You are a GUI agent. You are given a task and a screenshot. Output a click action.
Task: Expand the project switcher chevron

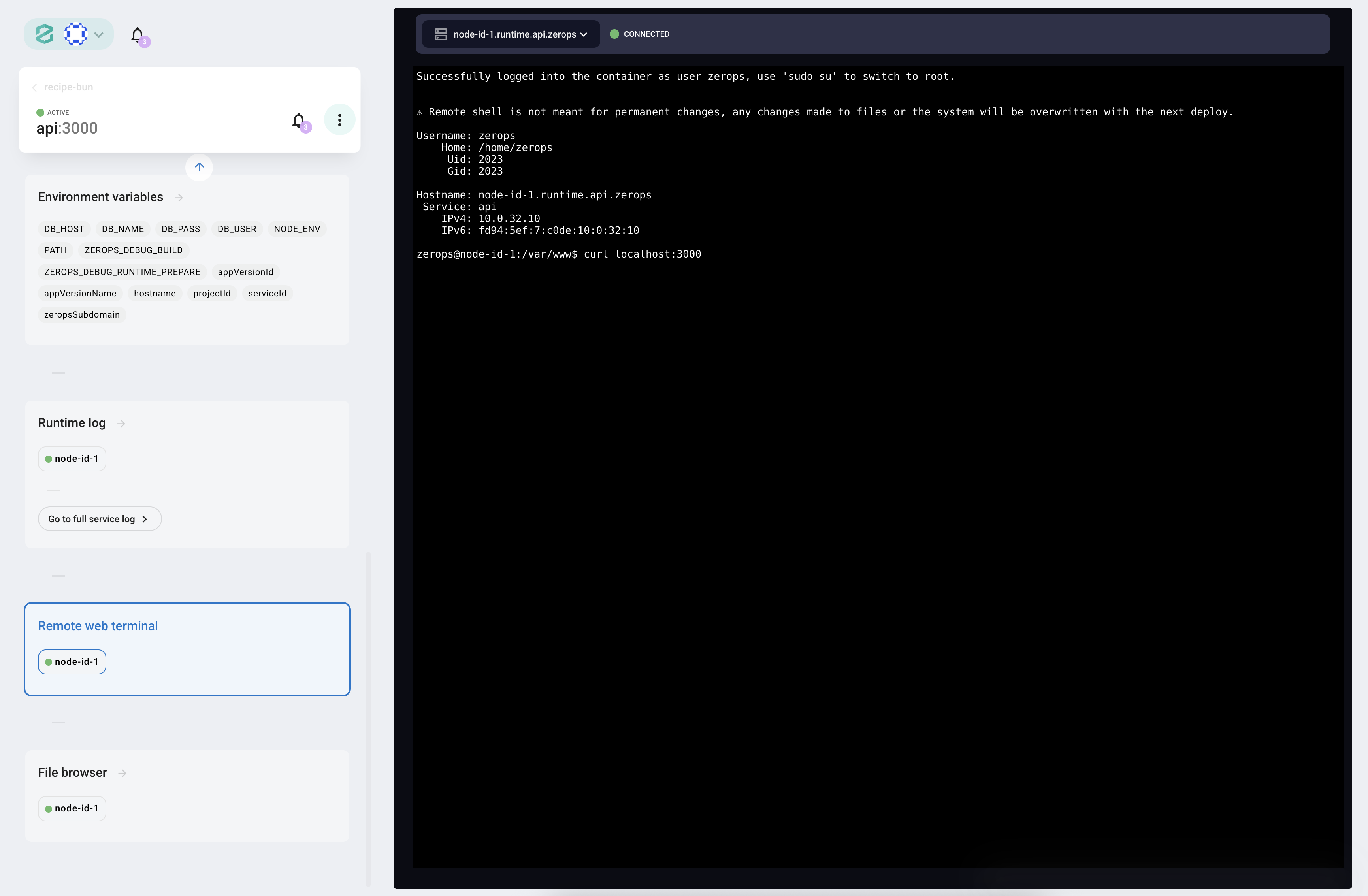coord(99,34)
